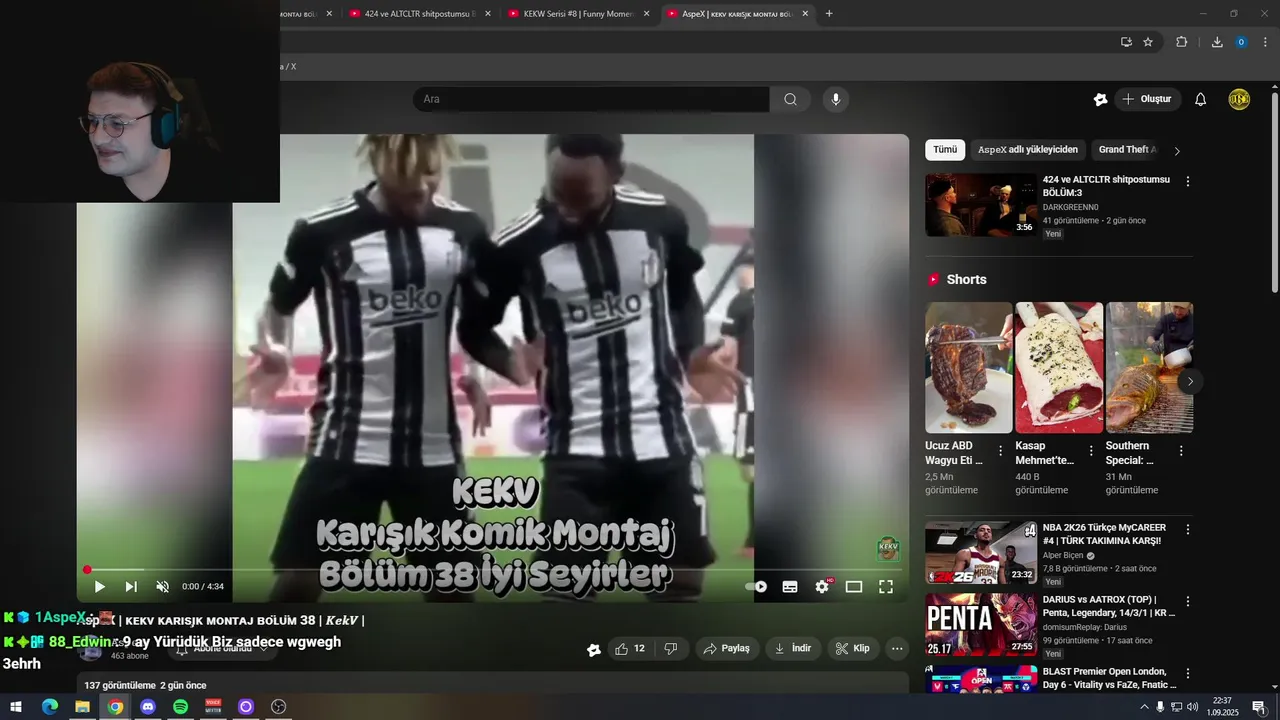Open OBS Studio from taskbar
The width and height of the screenshot is (1280, 720).
(x=278, y=707)
